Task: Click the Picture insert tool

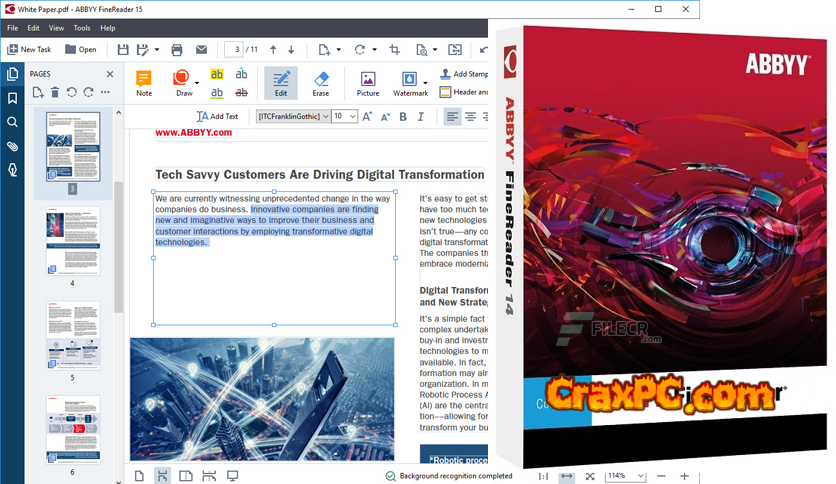Action: coord(368,83)
